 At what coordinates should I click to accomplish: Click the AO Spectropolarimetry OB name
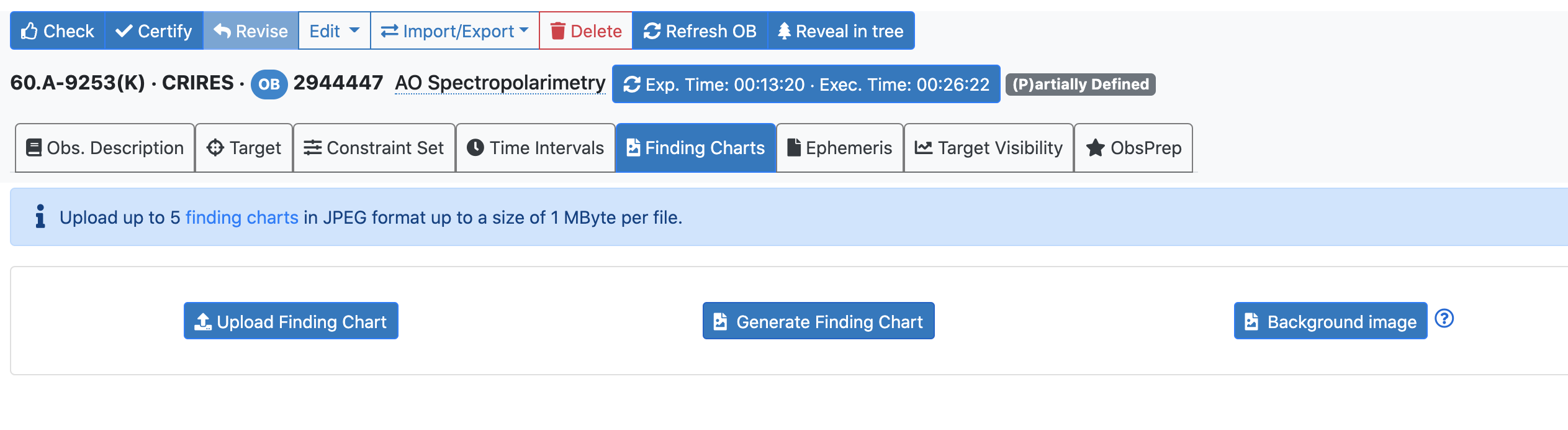pos(500,83)
